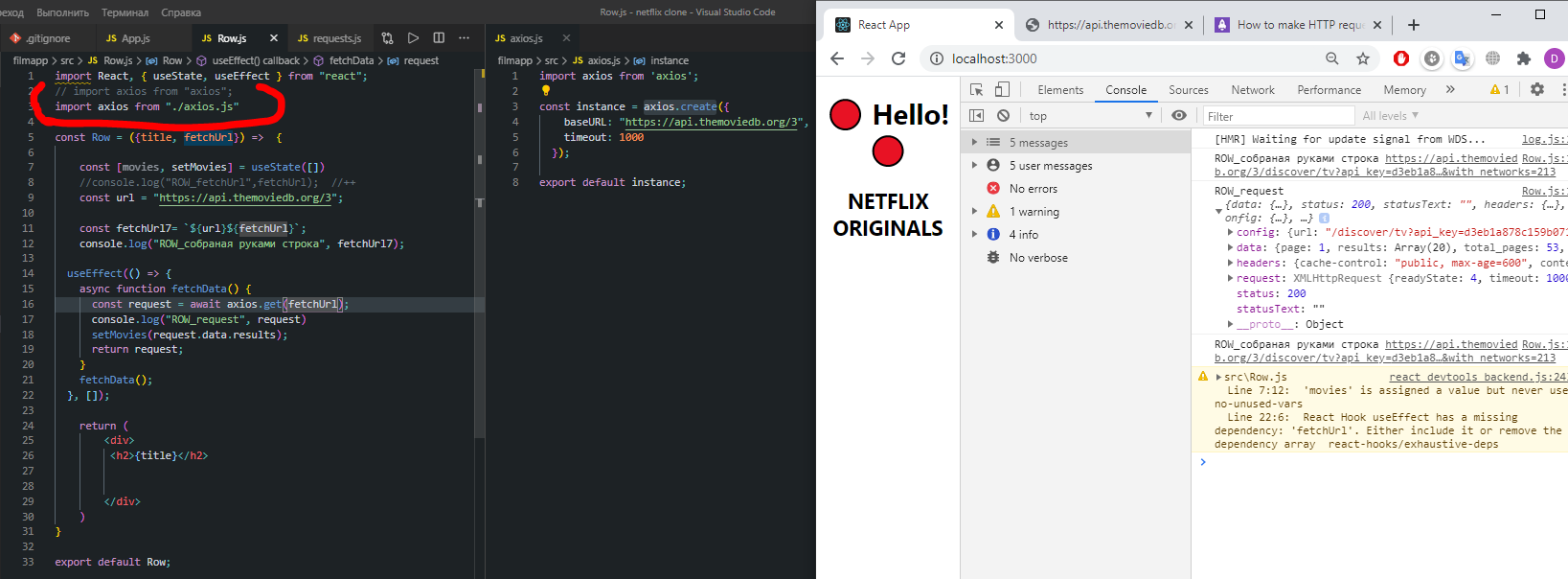
Task: Show more DevTools tabs via the chevron
Action: pos(1450,89)
